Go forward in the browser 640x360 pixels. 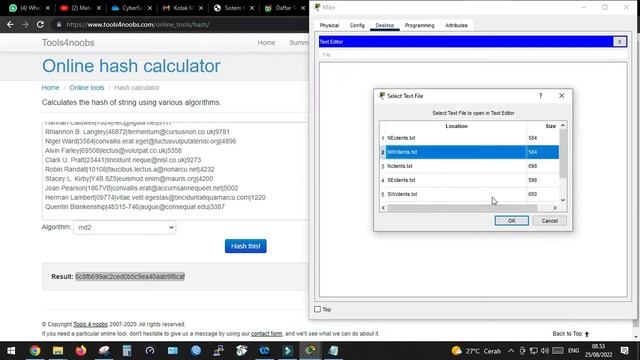pos(25,24)
